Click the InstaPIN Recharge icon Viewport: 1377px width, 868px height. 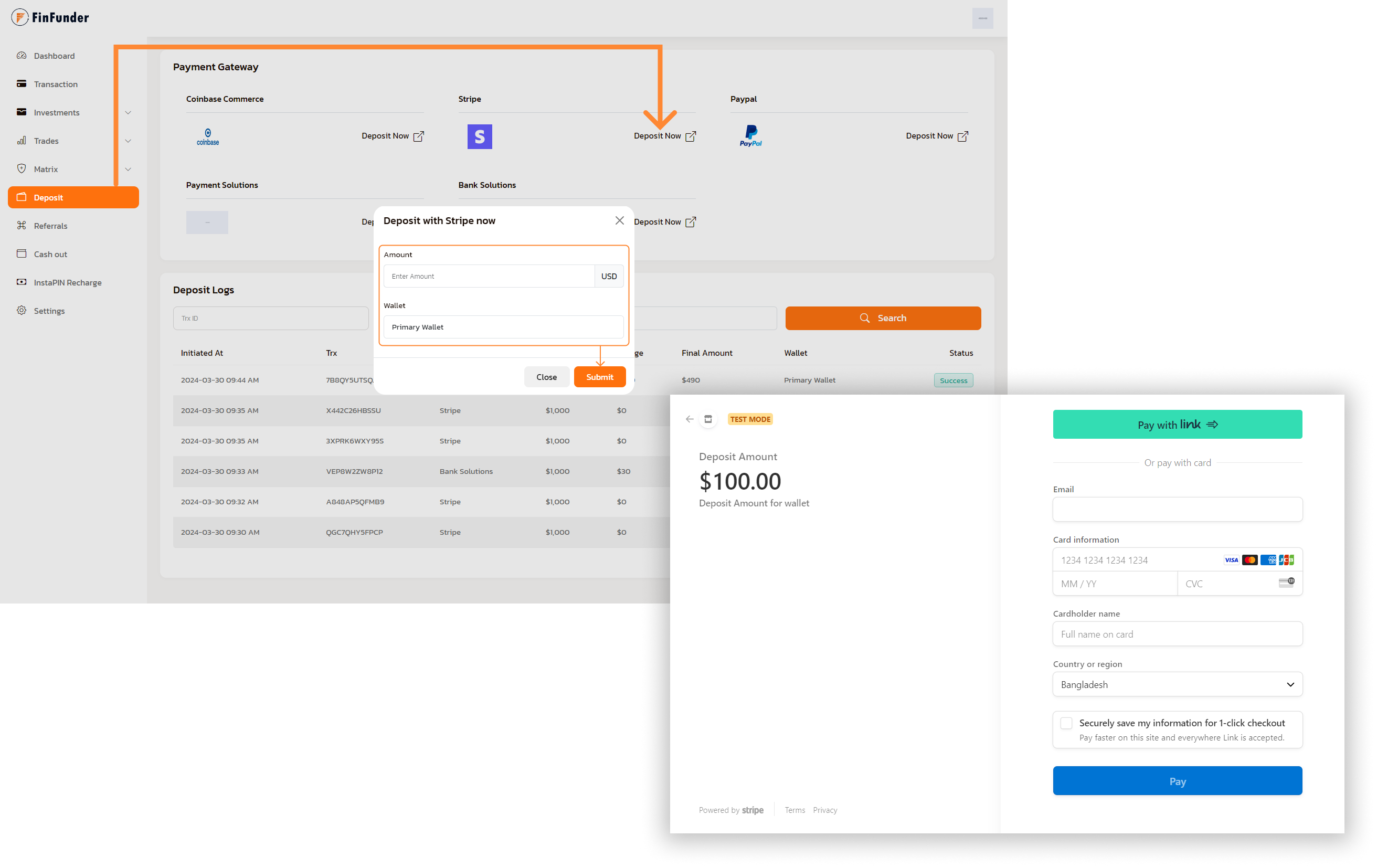[x=22, y=282]
